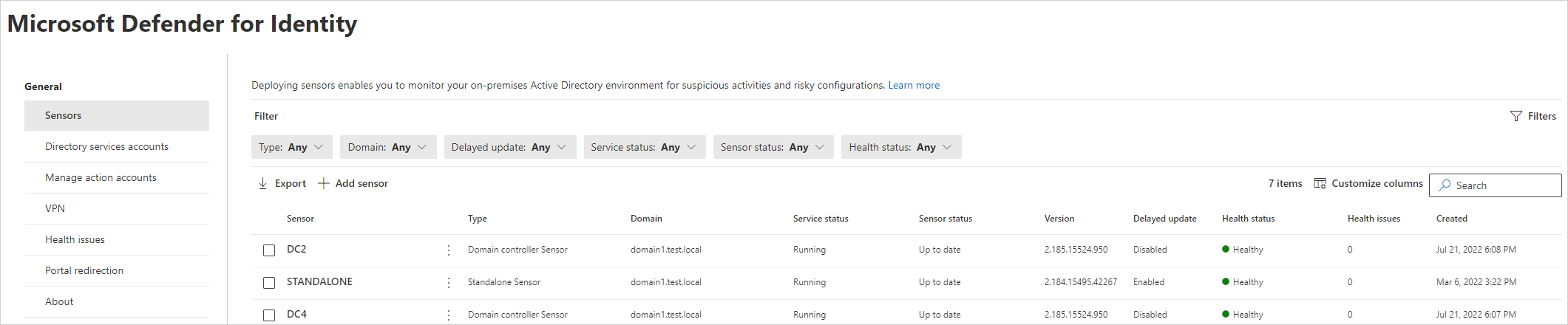
Task: Open the Domain: Any filter dropdown
Action: pos(388,147)
